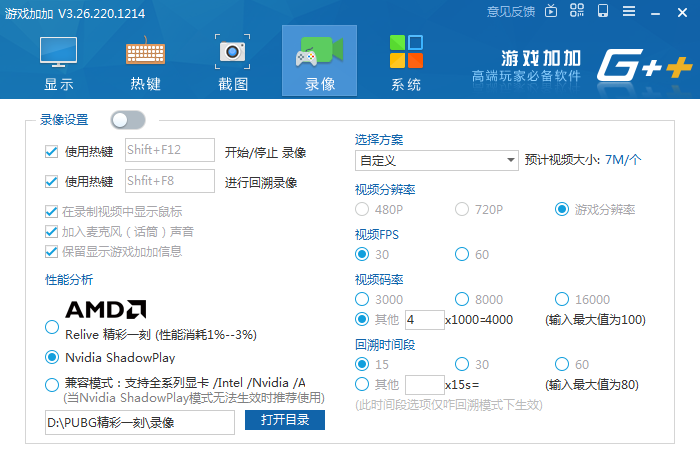Screen dimensions: 700x450
Task: Select AMD Relive 精彩一刻 radio option
Action: [52, 327]
